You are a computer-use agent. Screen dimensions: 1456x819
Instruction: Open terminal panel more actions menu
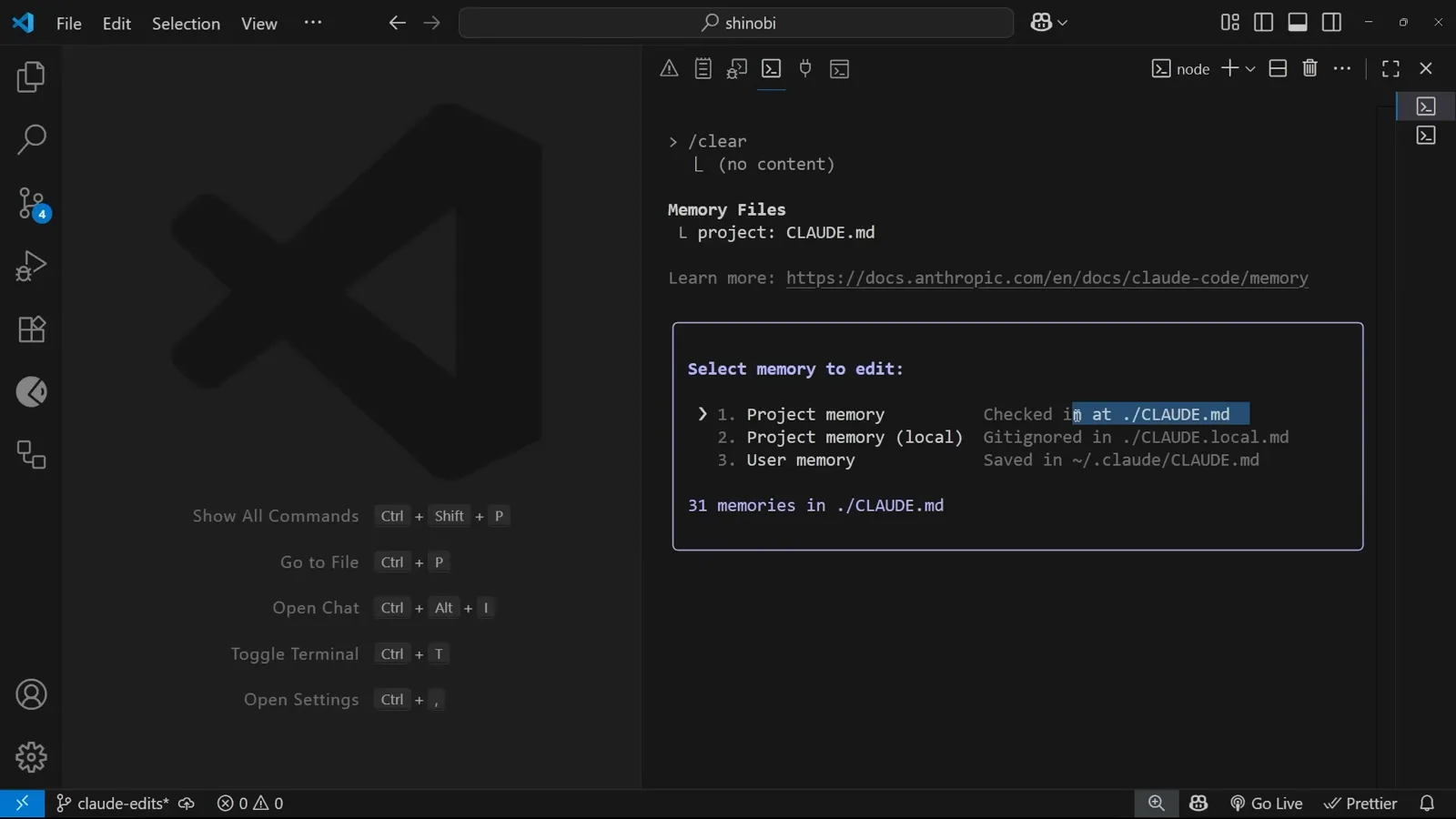coord(1342,68)
